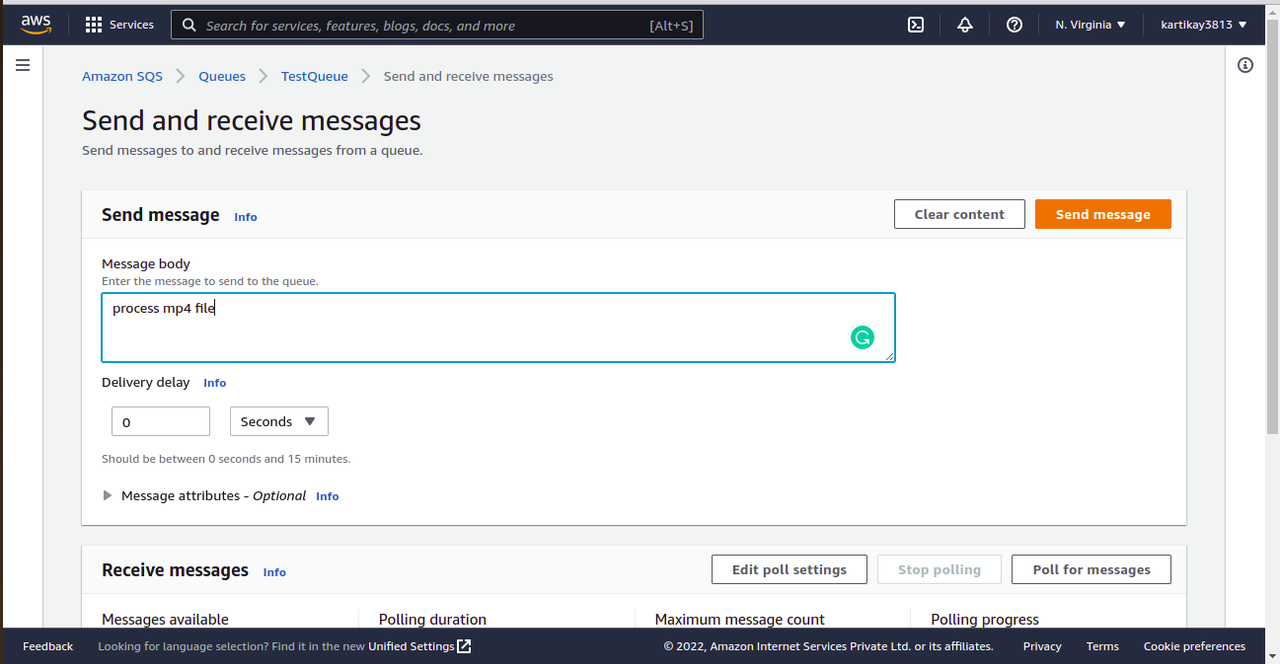Open Terms footer link
This screenshot has height=664, width=1280.
[x=1102, y=646]
